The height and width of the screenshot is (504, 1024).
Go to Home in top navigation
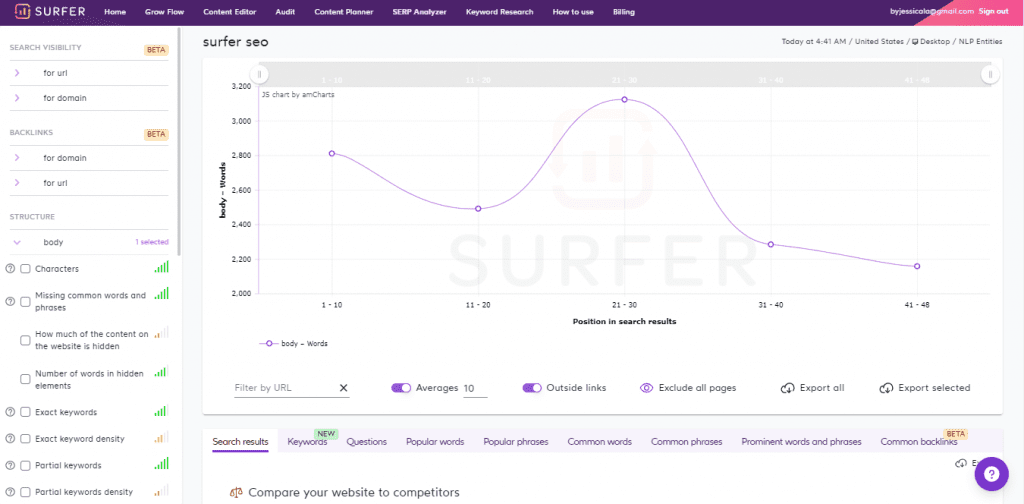pos(115,12)
